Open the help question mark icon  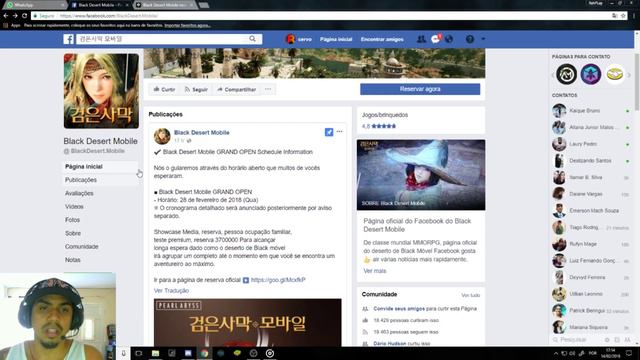pos(470,39)
